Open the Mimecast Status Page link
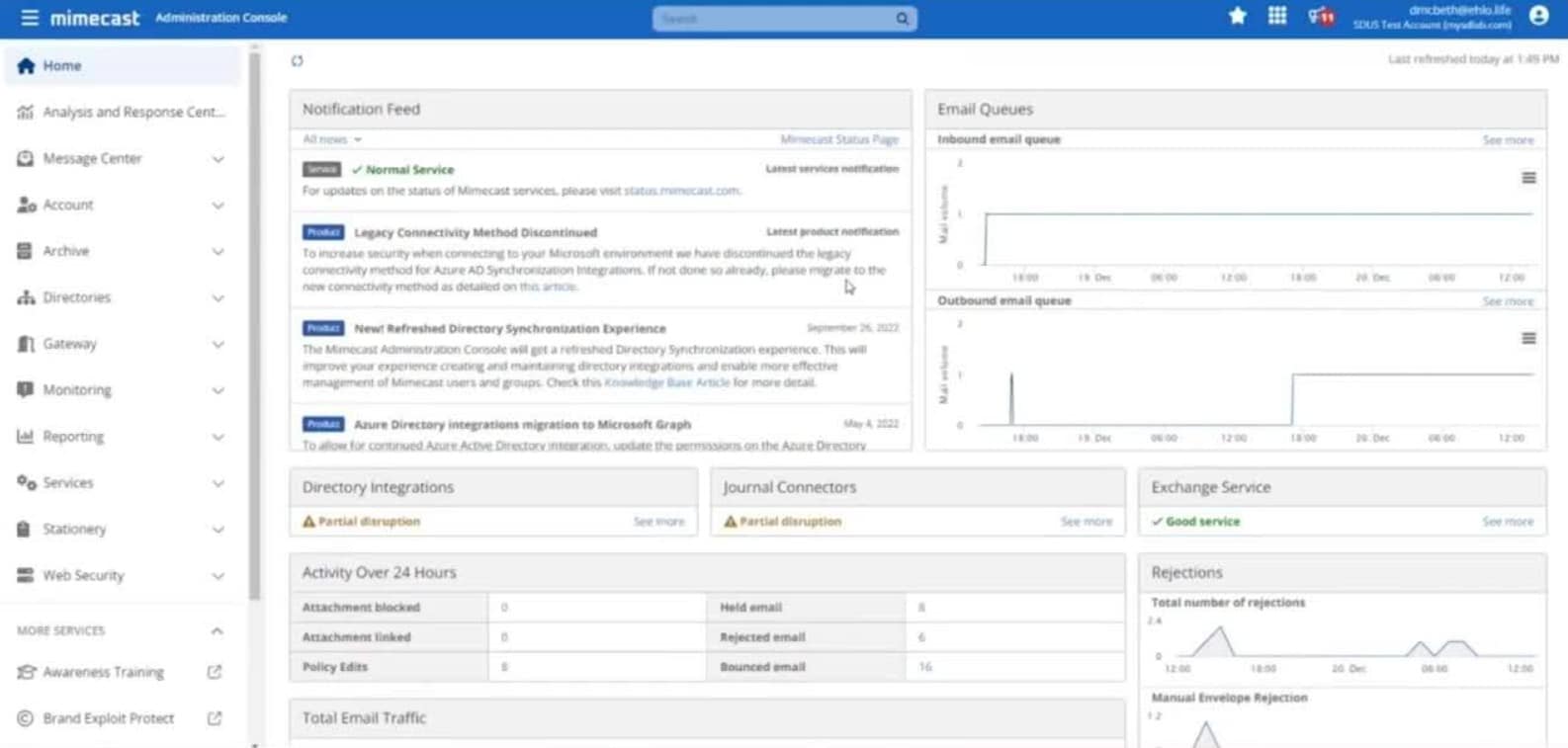The width and height of the screenshot is (1568, 748). pos(839,139)
